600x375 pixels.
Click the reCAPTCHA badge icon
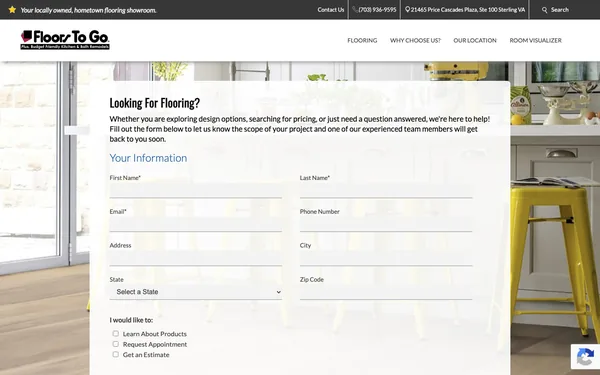[x=585, y=357]
